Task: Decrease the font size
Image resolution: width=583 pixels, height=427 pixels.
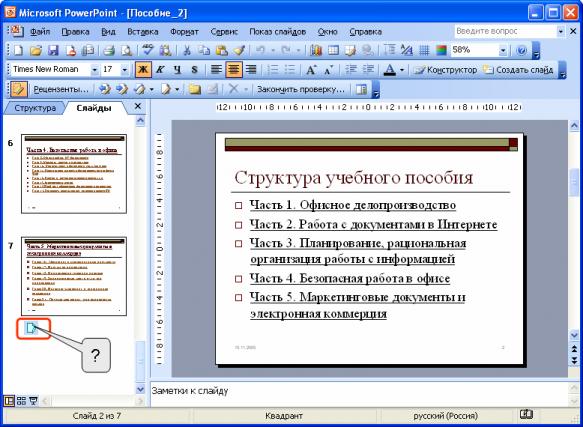Action: 329,70
